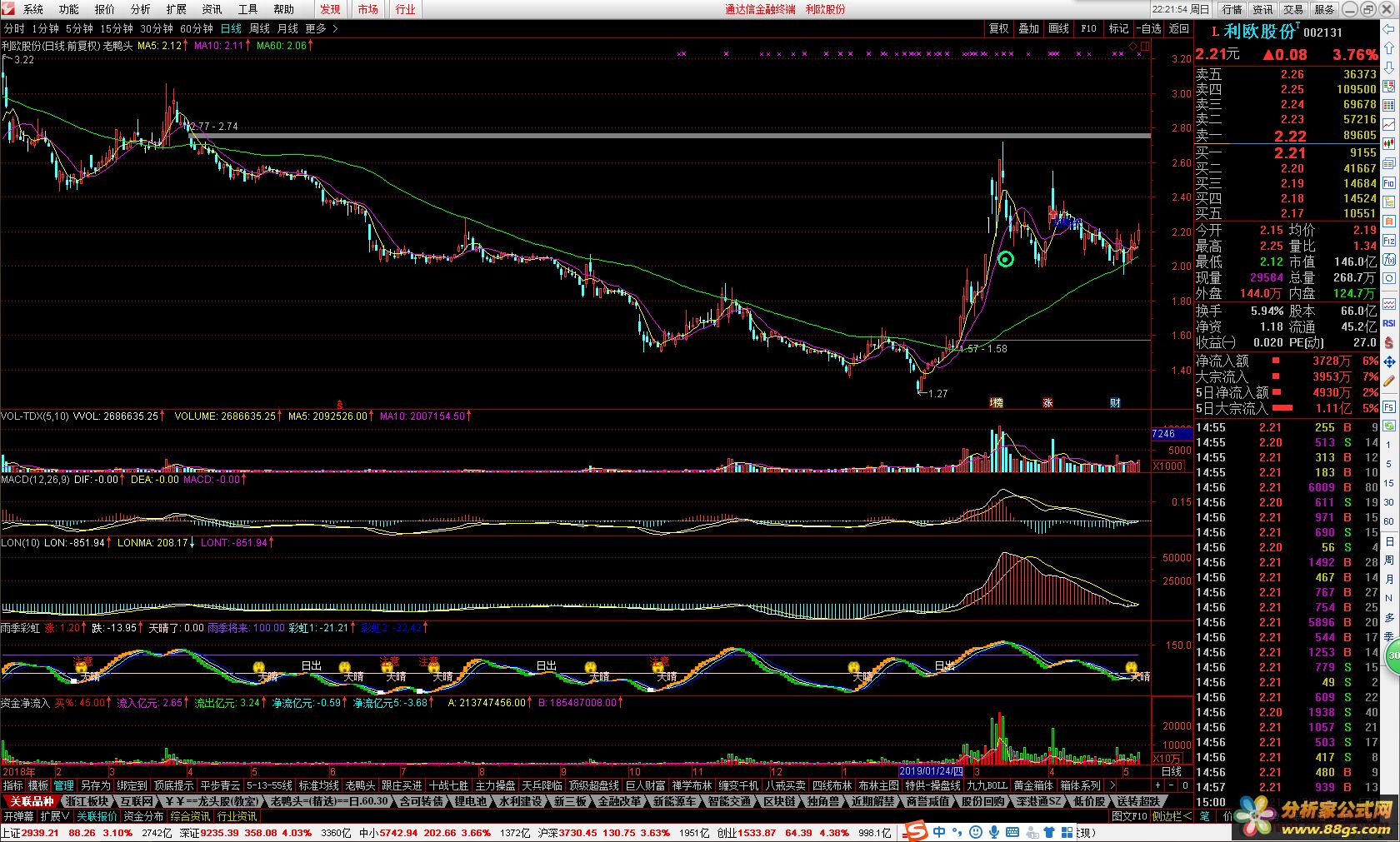The width and height of the screenshot is (1400, 842).
Task: Select the 周线 weekly period
Action: 259,28
